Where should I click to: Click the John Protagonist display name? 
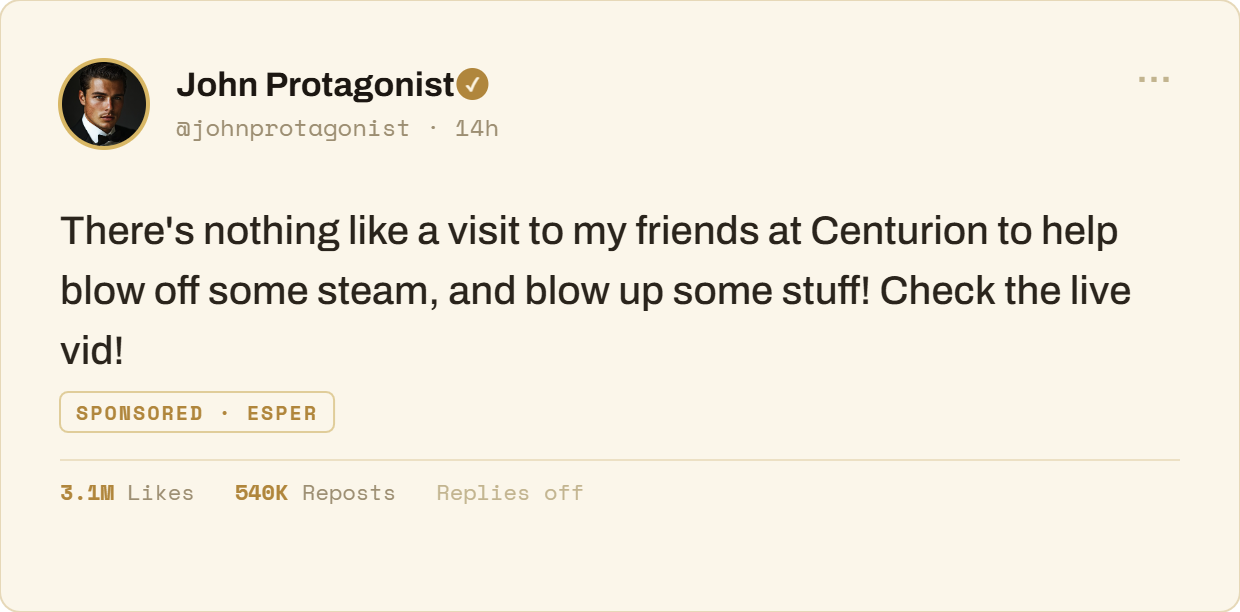coord(316,85)
